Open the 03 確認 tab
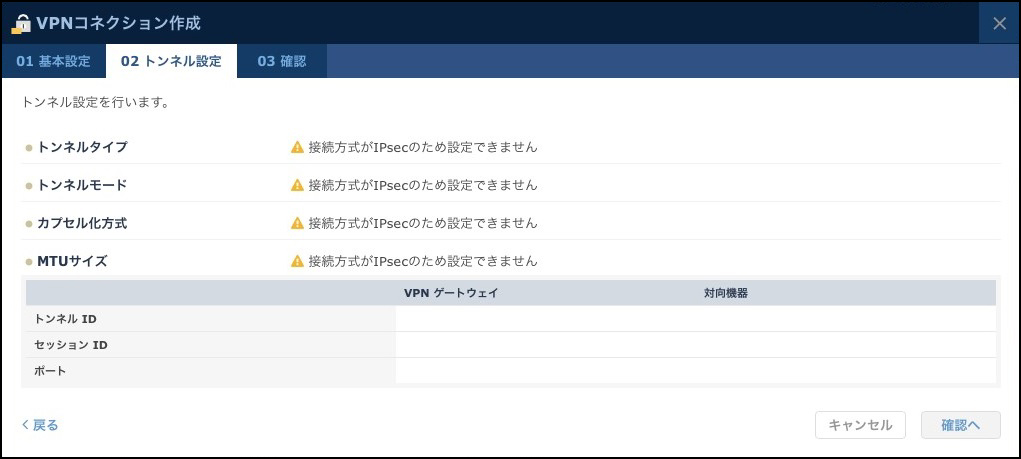1021x459 pixels. coord(281,61)
